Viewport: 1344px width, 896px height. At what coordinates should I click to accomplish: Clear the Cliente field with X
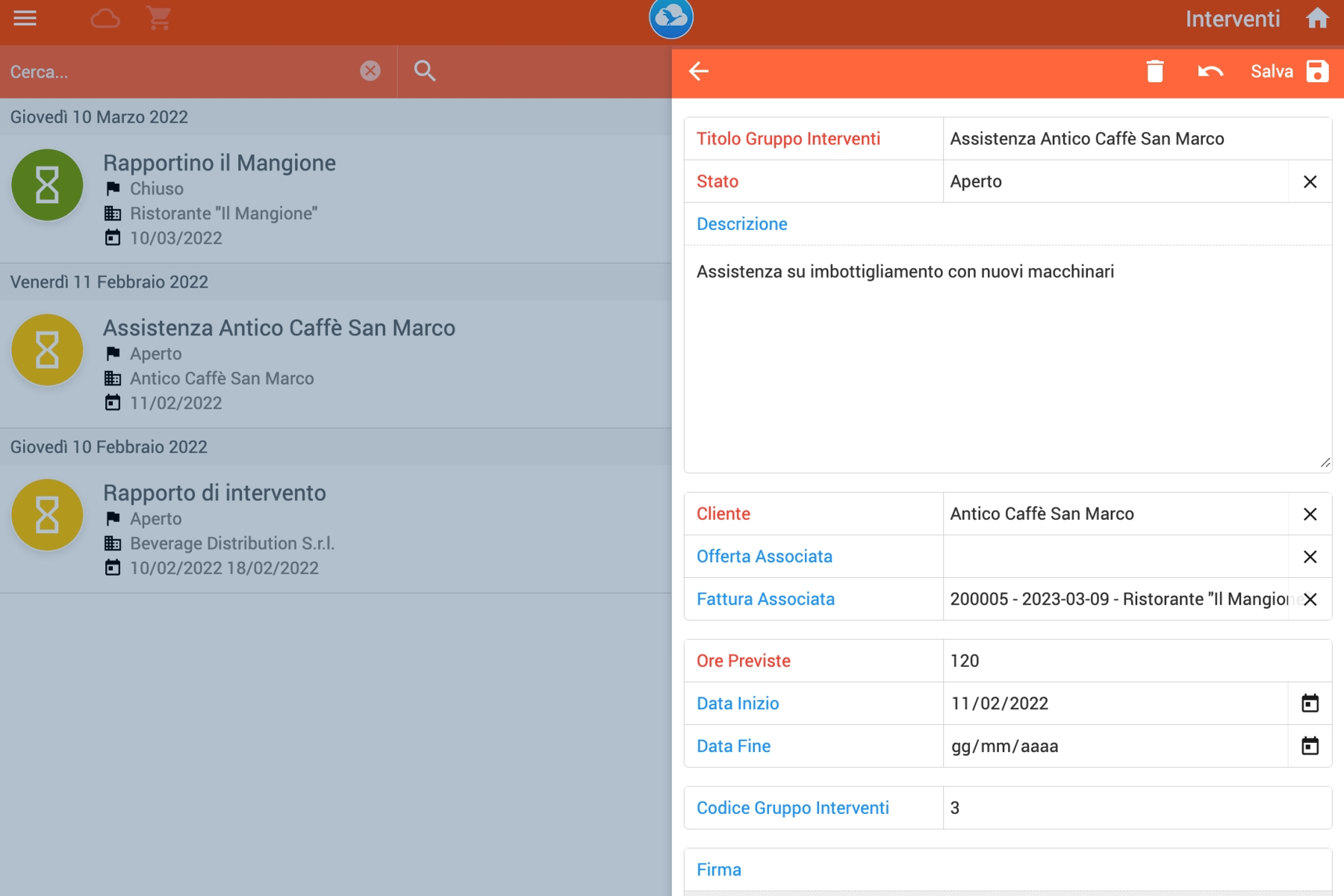point(1310,514)
